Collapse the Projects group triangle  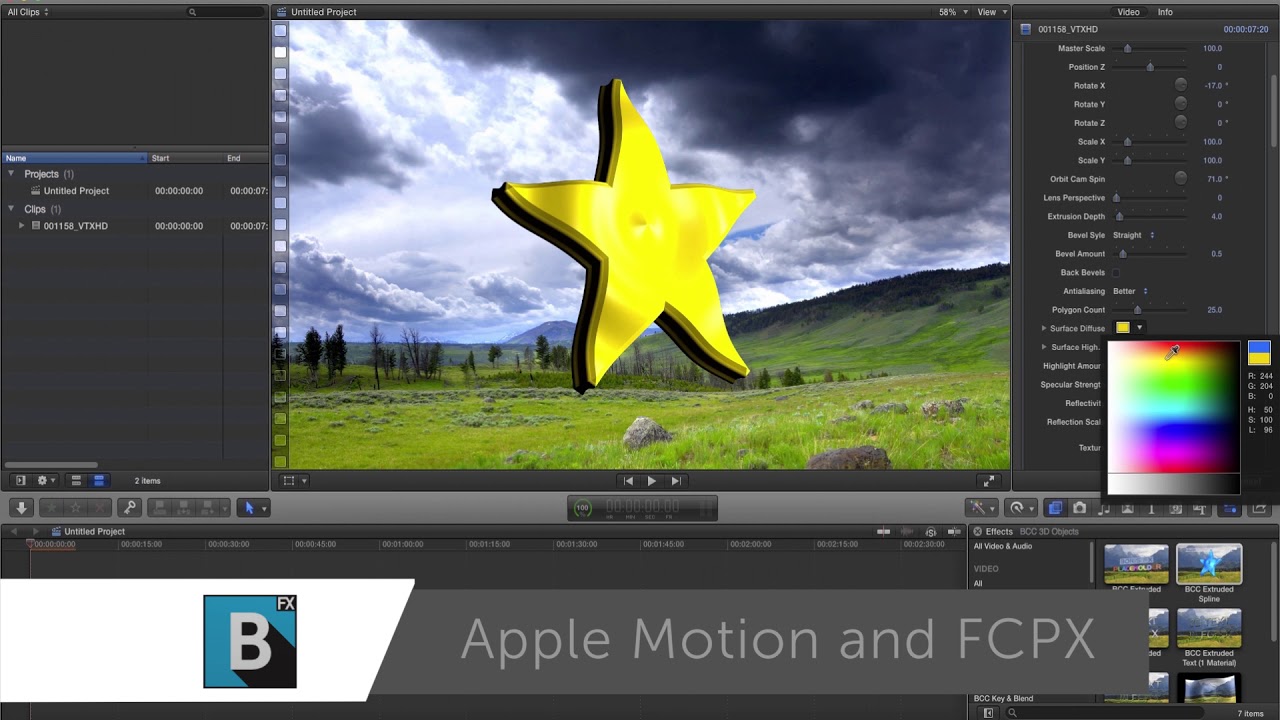pos(12,174)
